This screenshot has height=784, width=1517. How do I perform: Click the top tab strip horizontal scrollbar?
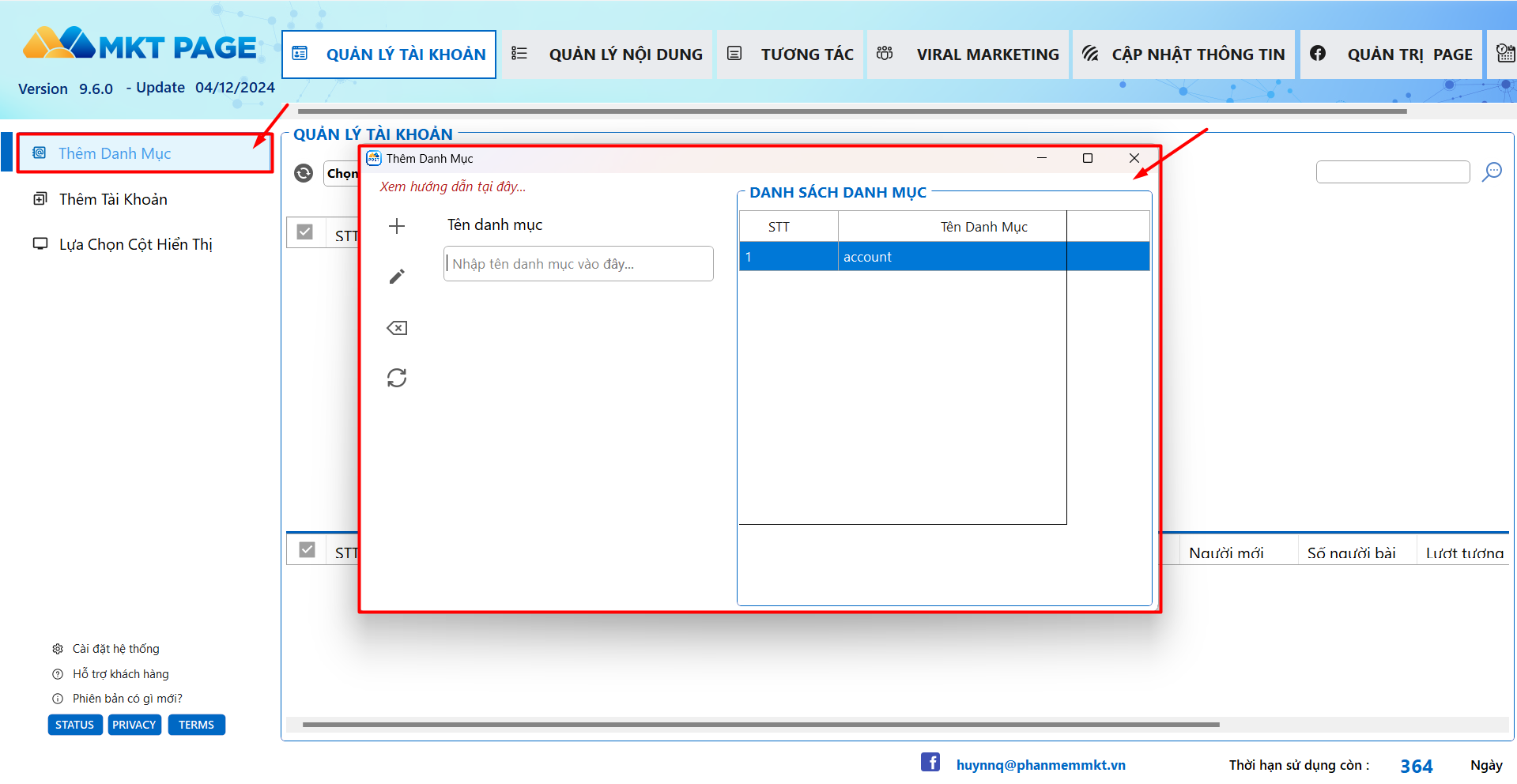click(852, 111)
